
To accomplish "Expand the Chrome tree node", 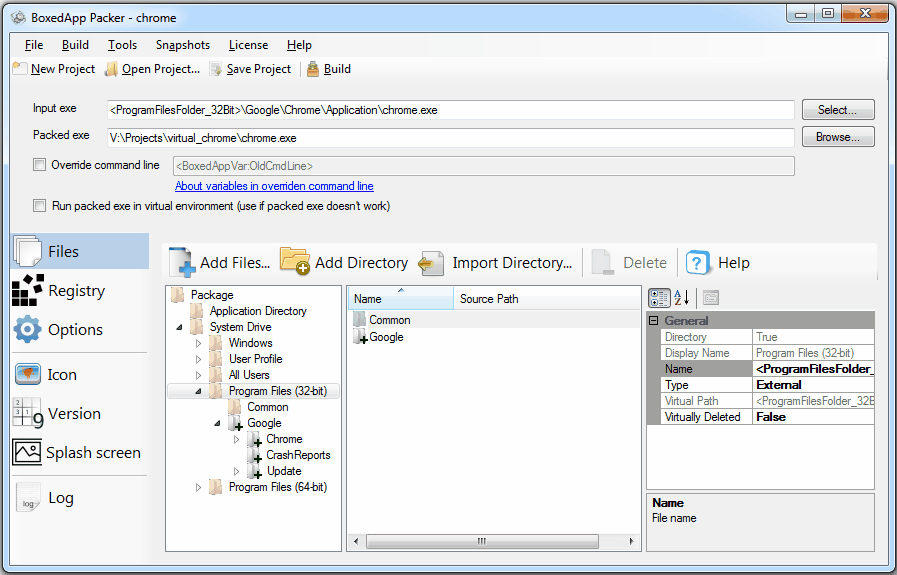I will pyautogui.click(x=236, y=439).
